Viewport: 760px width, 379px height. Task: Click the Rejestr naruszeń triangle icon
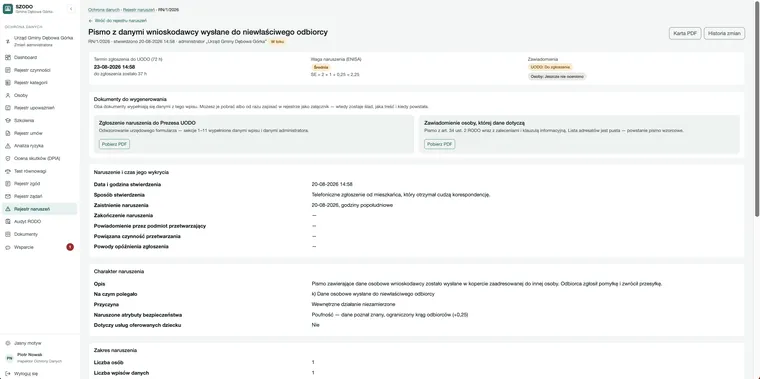[x=8, y=209]
